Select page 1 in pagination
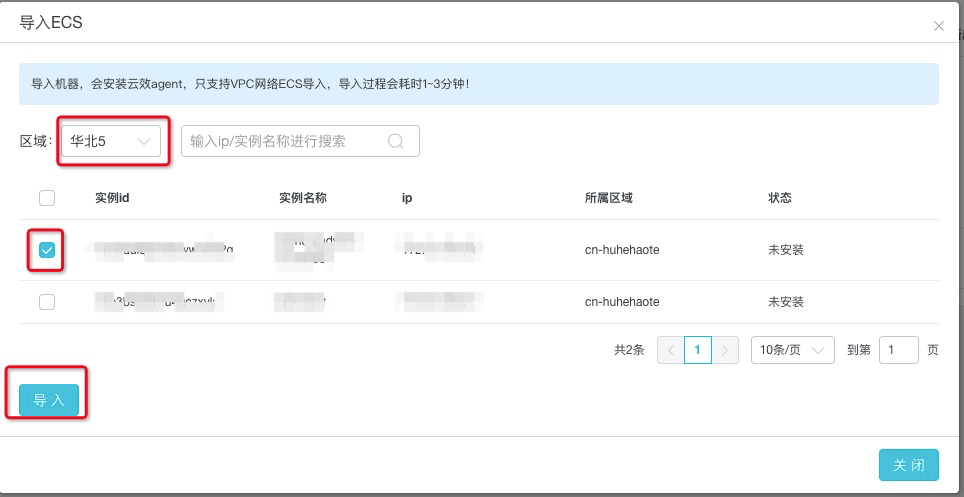The image size is (964, 497). tap(698, 350)
